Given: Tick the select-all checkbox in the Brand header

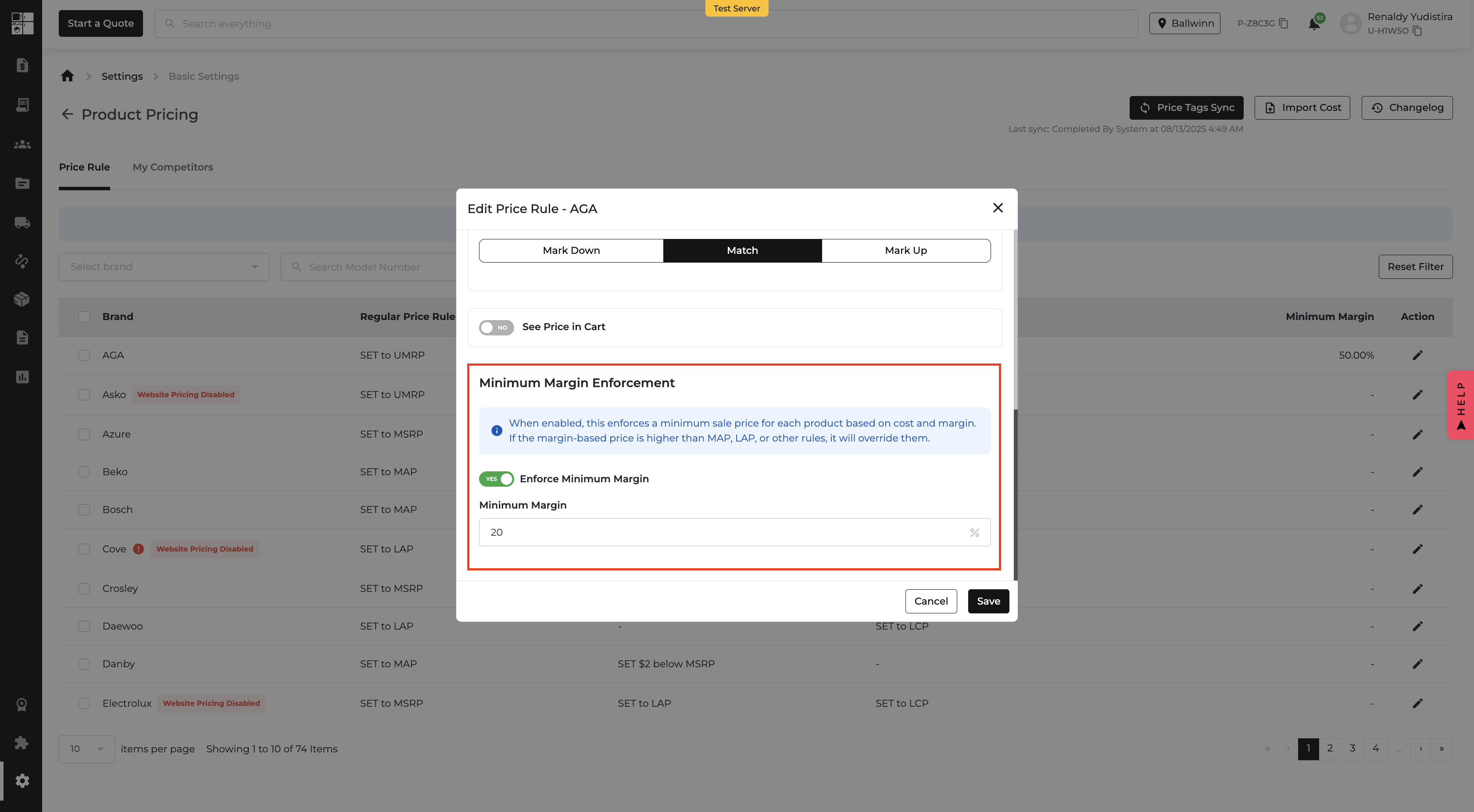Looking at the screenshot, I should [84, 317].
